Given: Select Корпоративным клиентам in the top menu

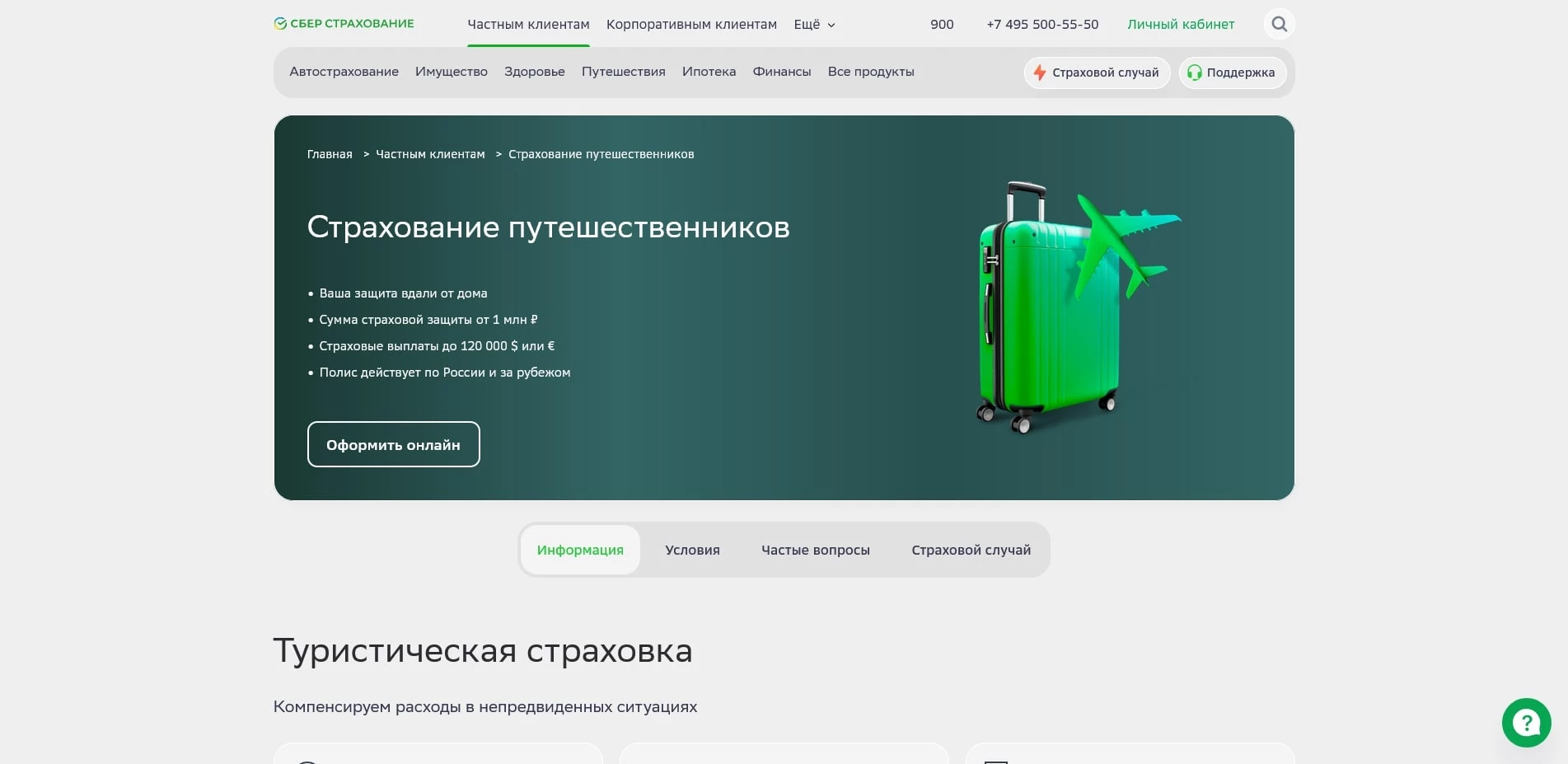Looking at the screenshot, I should point(691,25).
